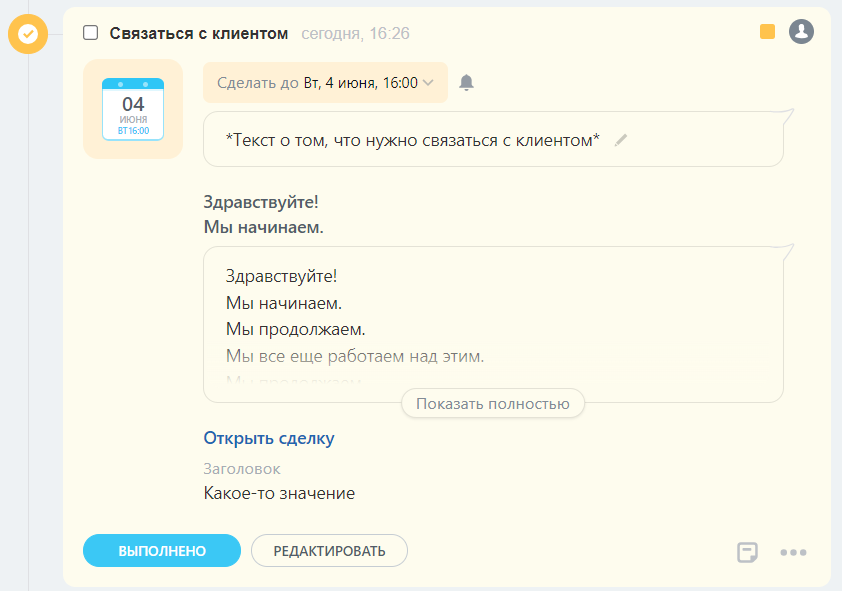
Task: Click the timestamp сегодня, 16:26
Action: click(x=356, y=33)
